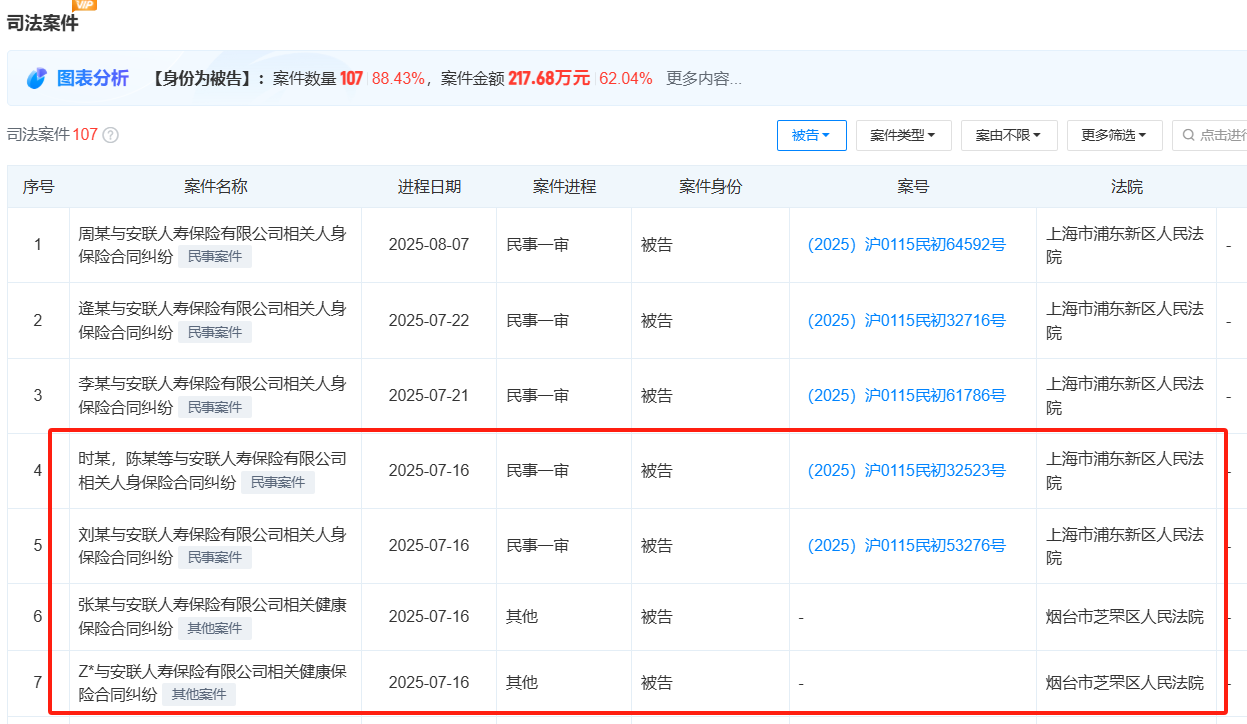The height and width of the screenshot is (724, 1247).
Task: Open case number 沪0115民初61786号
Action: (x=904, y=395)
